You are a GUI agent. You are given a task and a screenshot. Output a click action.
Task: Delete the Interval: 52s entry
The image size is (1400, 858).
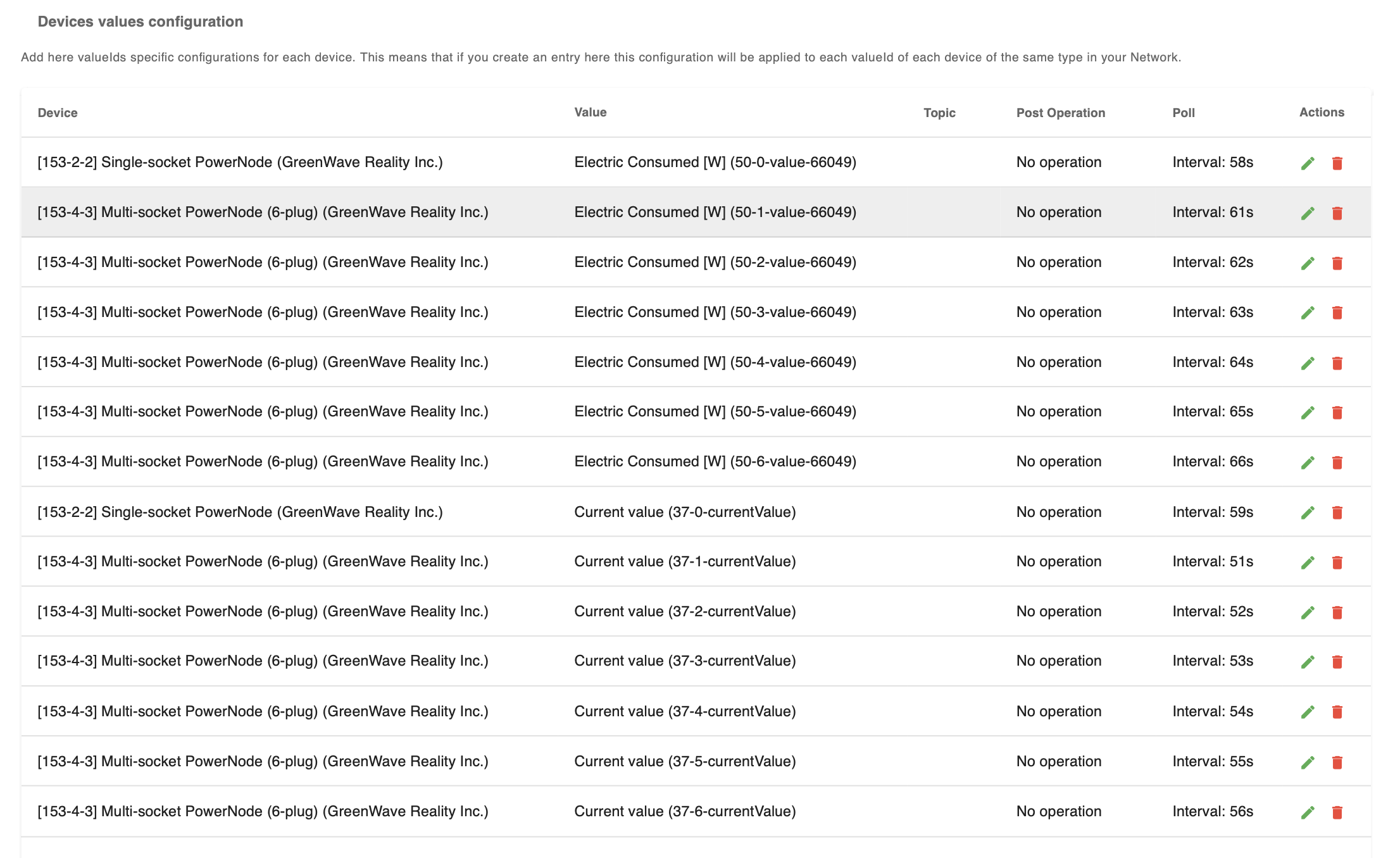tap(1337, 612)
